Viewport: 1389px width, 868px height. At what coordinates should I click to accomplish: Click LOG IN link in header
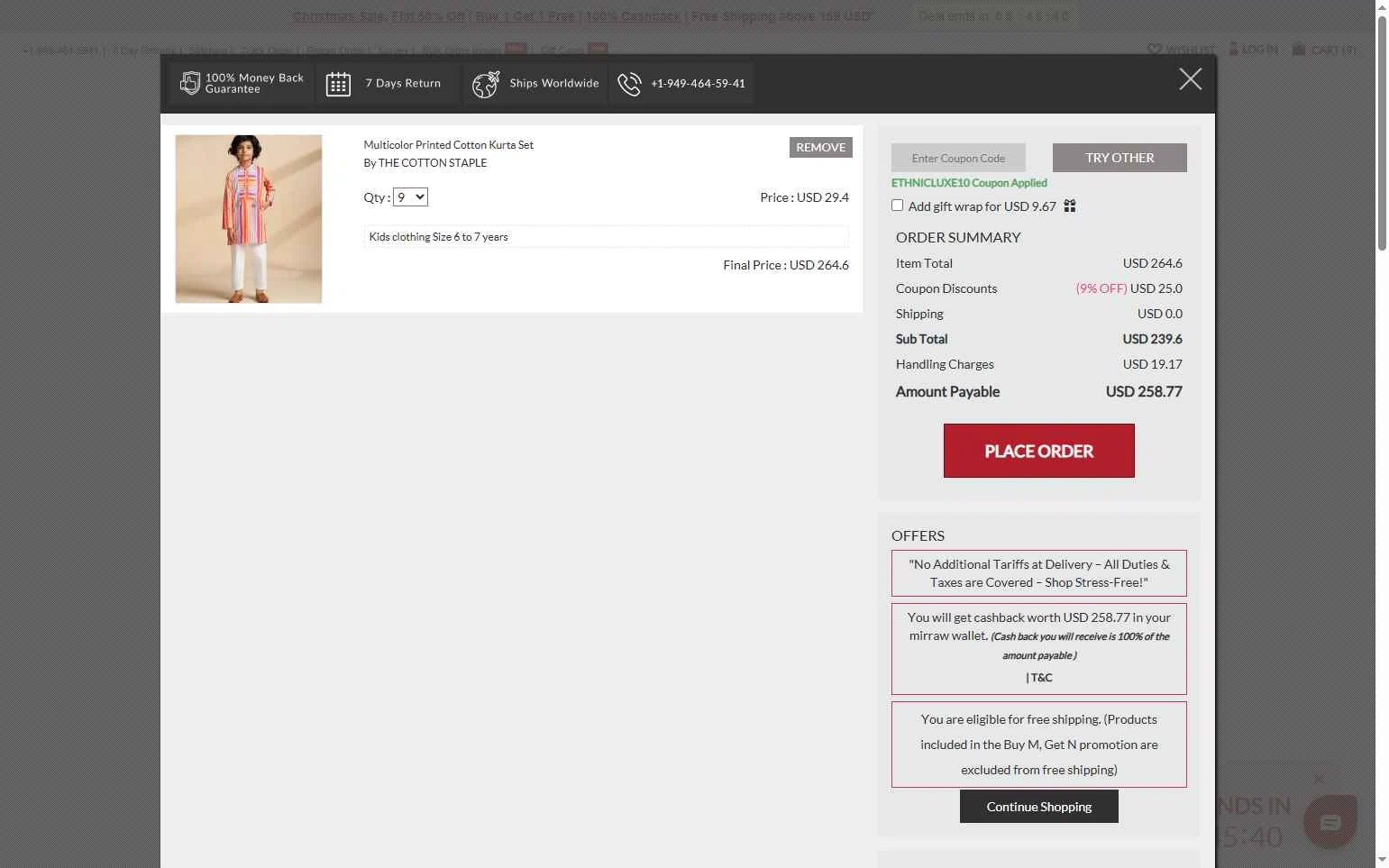click(x=1253, y=50)
